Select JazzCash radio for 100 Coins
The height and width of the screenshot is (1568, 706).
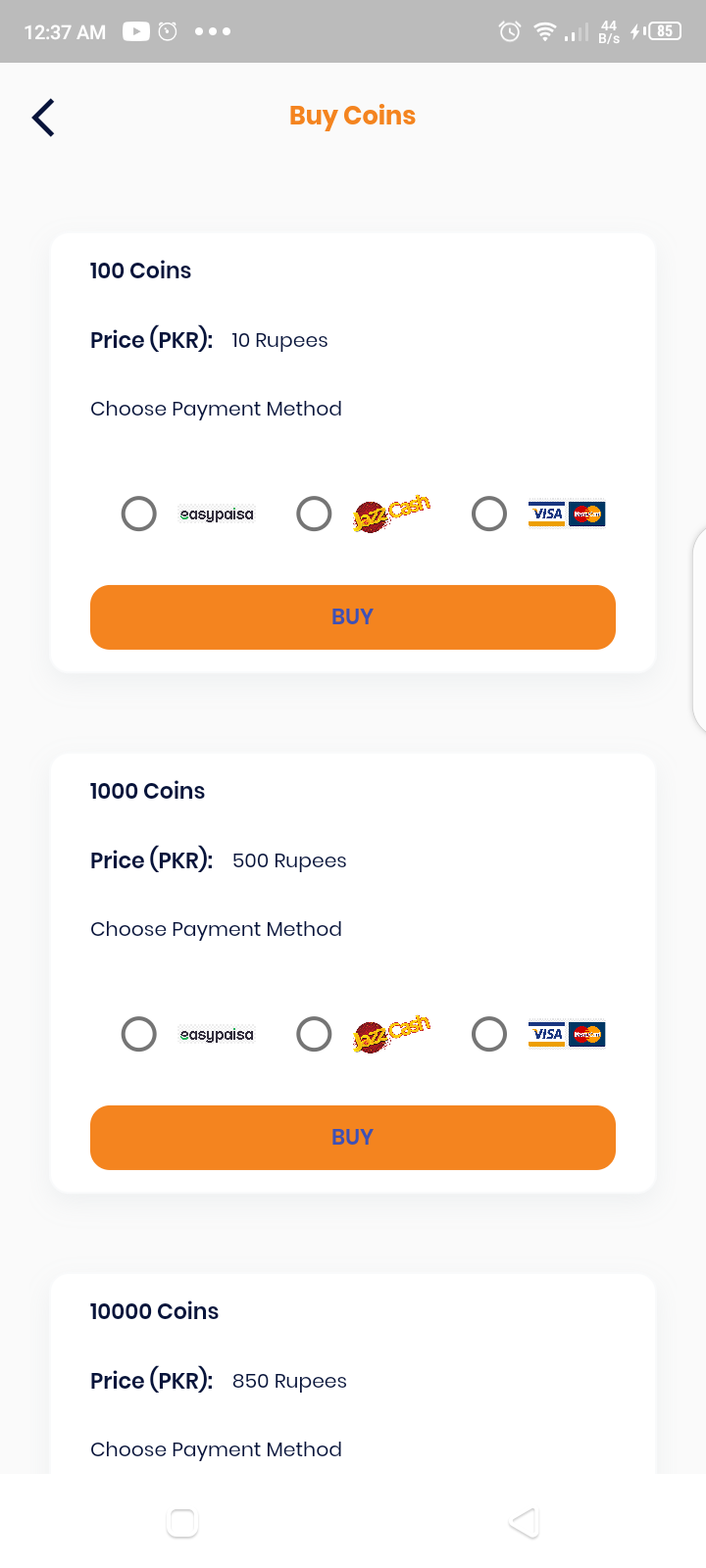click(x=314, y=514)
